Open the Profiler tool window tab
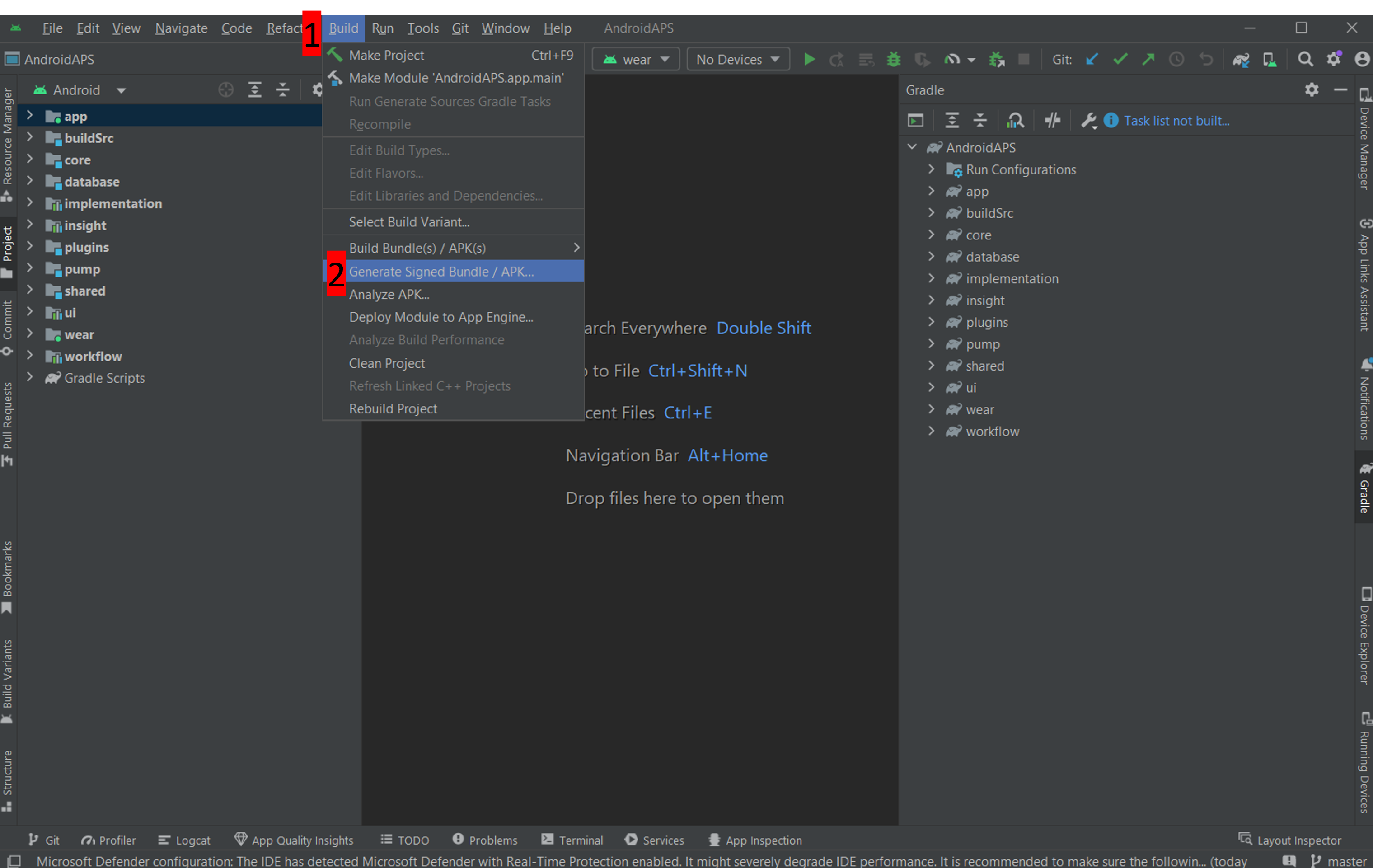1373x868 pixels. pyautogui.click(x=108, y=840)
